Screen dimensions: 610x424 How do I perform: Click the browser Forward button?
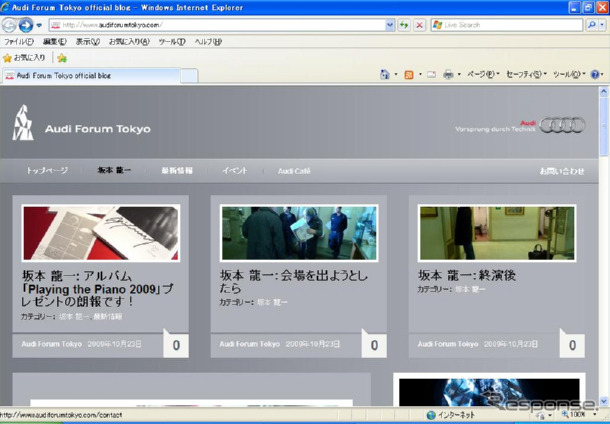click(x=26, y=25)
